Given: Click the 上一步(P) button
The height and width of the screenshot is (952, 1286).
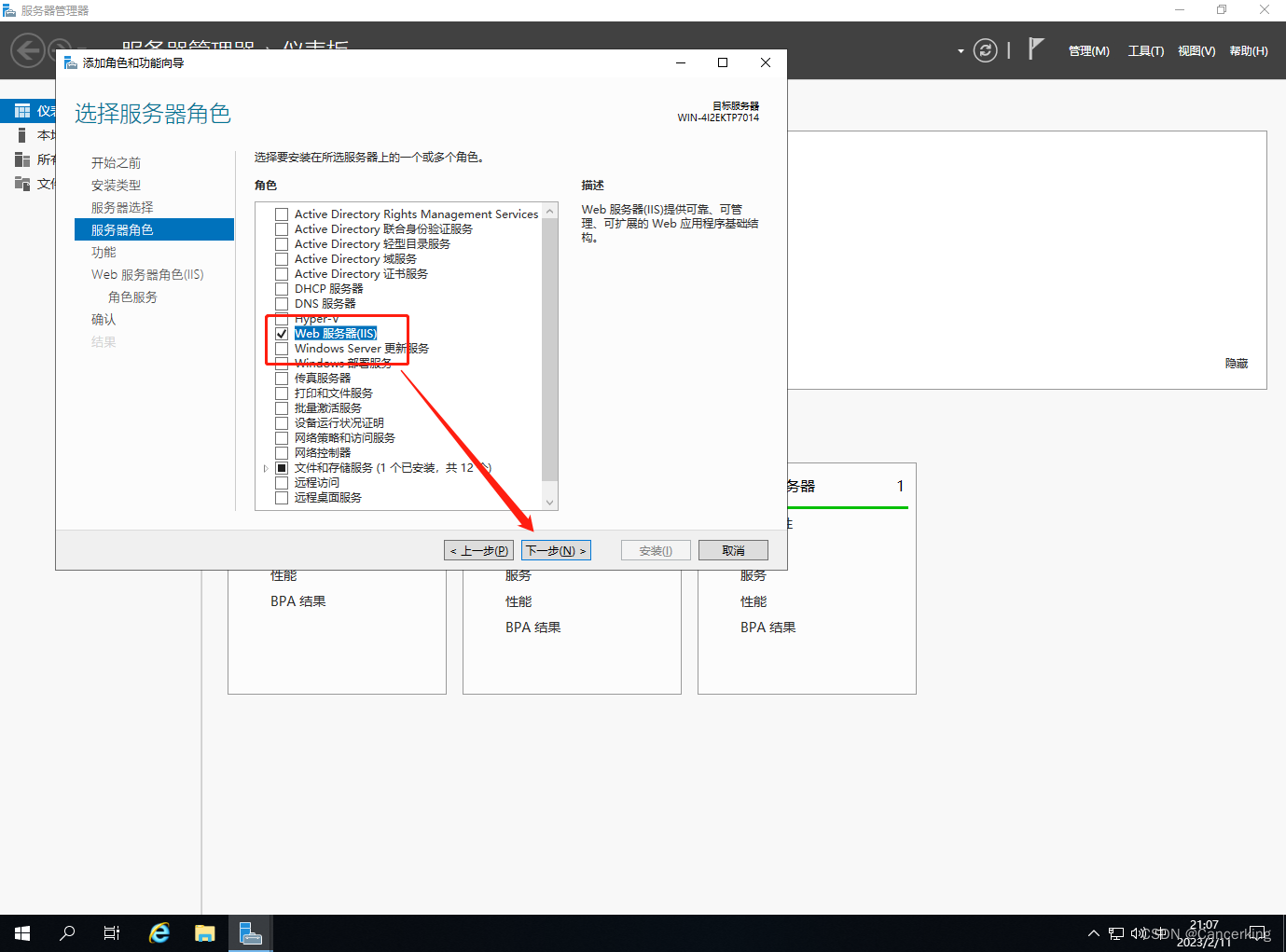Looking at the screenshot, I should (x=478, y=551).
